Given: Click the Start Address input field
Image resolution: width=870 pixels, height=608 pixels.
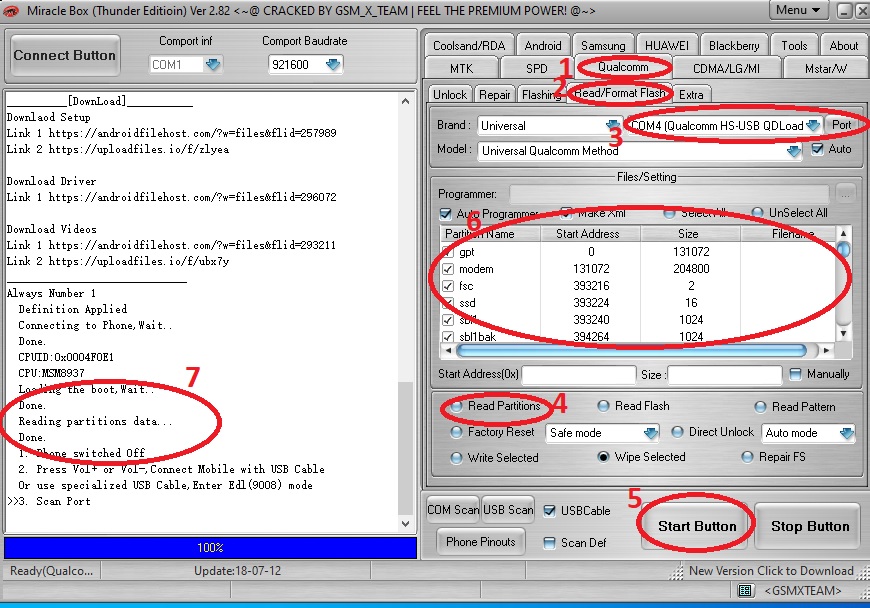Looking at the screenshot, I should [x=578, y=374].
